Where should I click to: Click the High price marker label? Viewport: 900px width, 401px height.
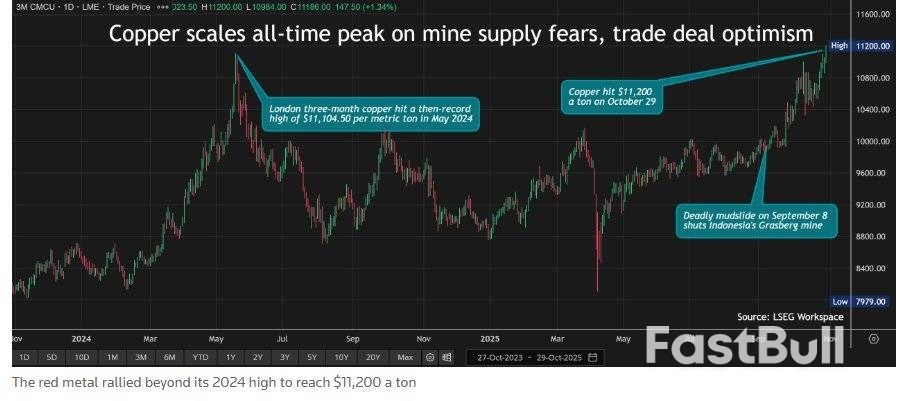tap(839, 46)
